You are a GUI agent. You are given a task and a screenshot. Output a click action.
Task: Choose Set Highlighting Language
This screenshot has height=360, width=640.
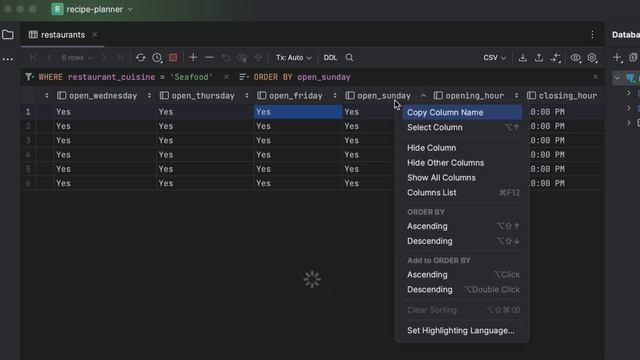[x=462, y=331]
